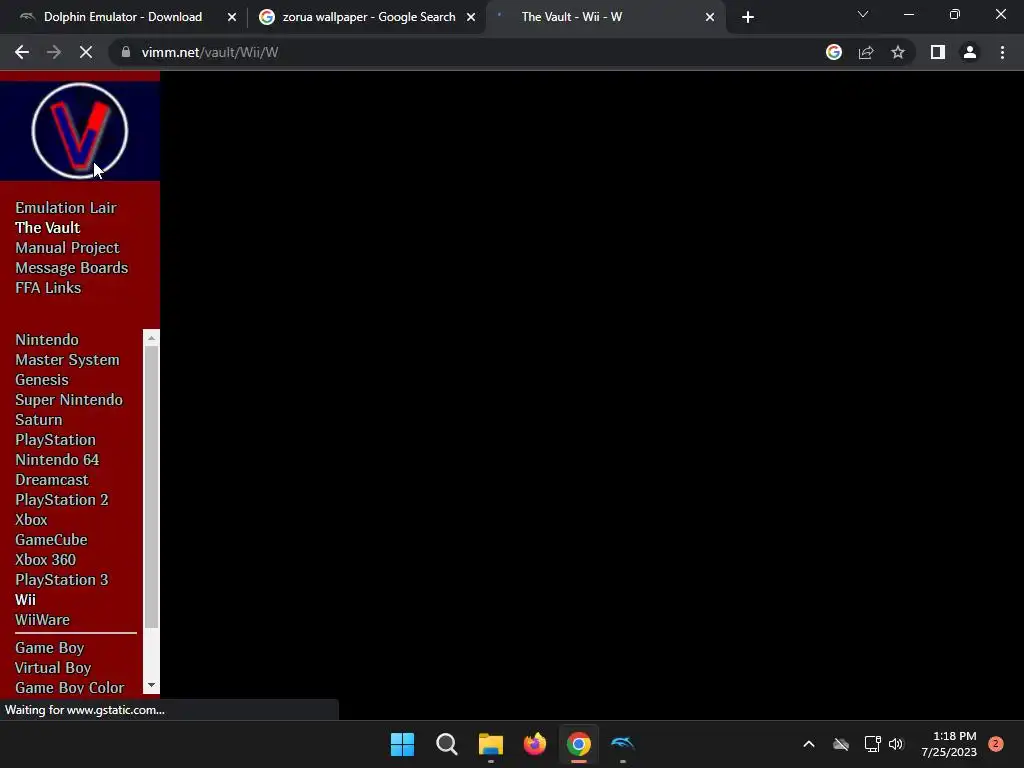The height and width of the screenshot is (768, 1024).
Task: Select Master System in the list
Action: (67, 360)
